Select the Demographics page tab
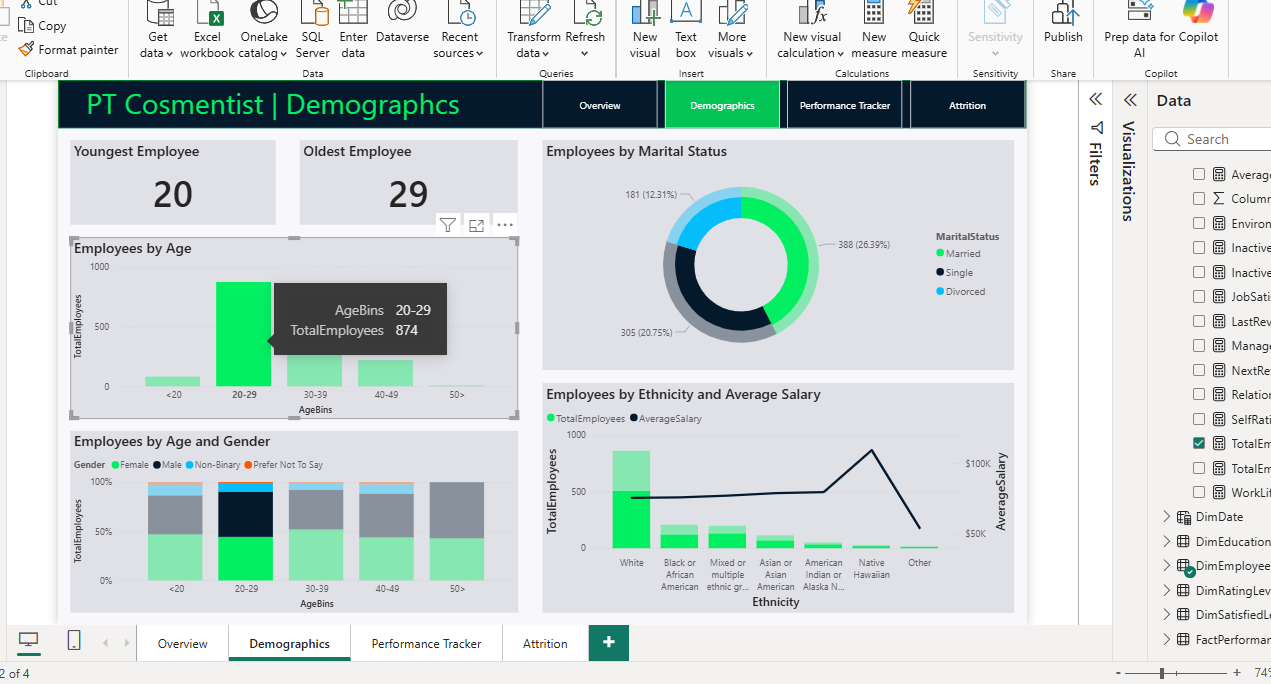Image resolution: width=1271 pixels, height=684 pixels. click(290, 643)
